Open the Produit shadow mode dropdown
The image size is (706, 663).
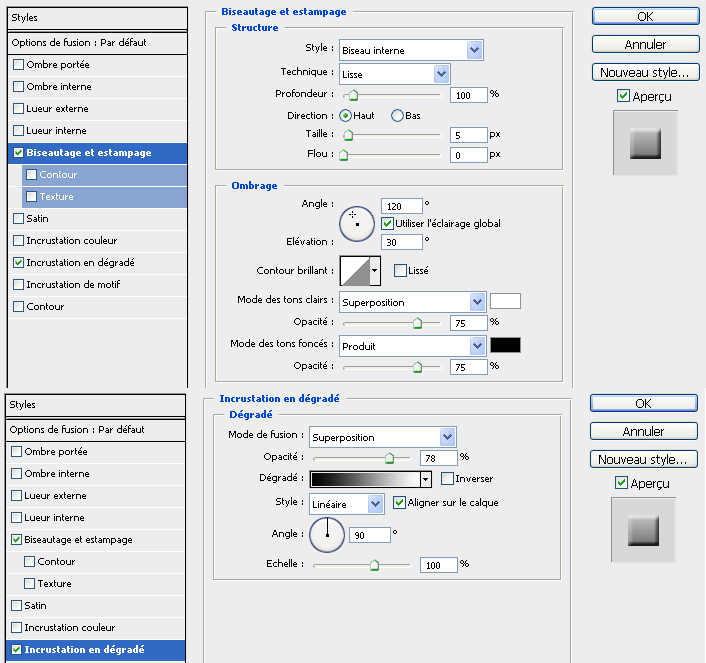point(411,345)
